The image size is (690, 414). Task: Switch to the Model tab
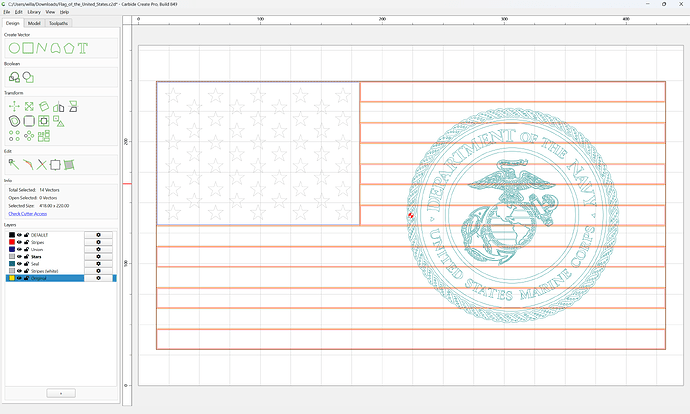click(x=34, y=23)
